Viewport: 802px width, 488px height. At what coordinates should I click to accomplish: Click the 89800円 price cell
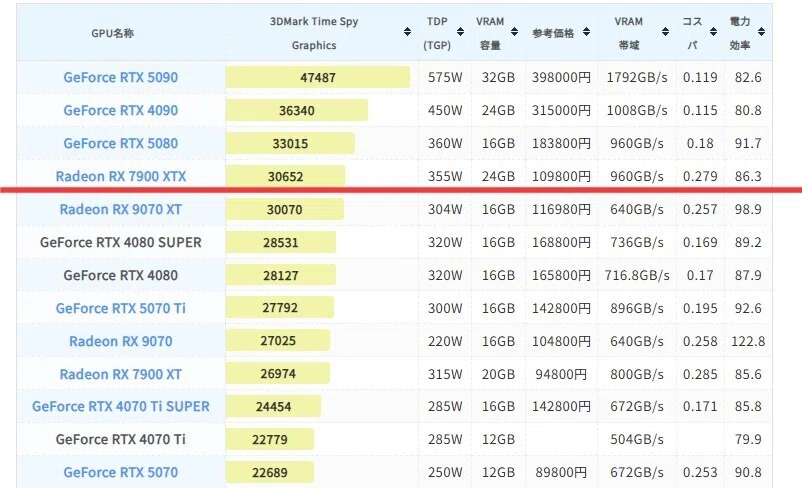(x=561, y=472)
